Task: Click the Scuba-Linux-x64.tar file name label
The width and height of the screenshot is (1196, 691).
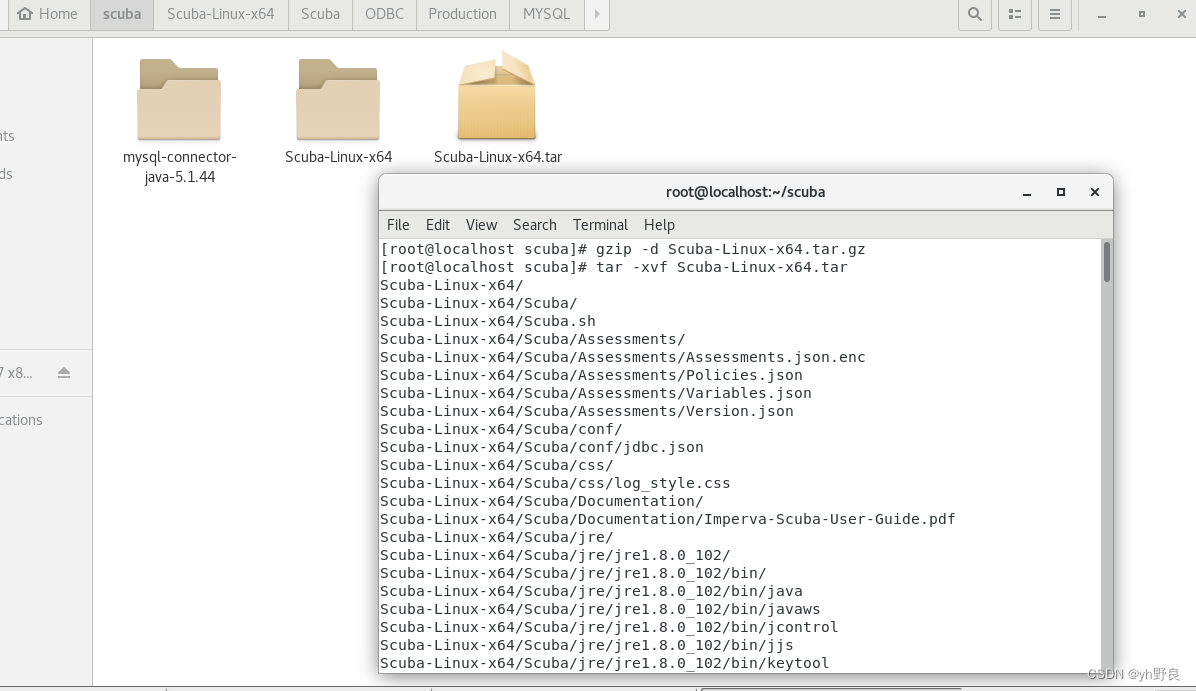Action: (497, 157)
